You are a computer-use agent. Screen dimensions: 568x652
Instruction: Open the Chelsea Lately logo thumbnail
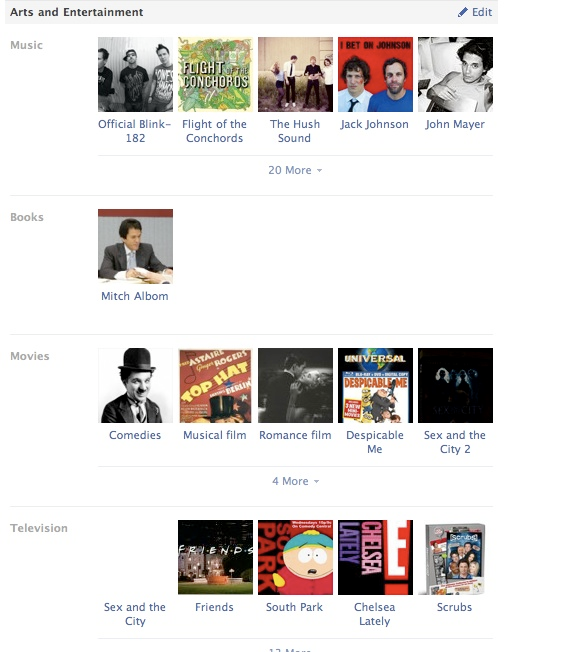point(375,557)
